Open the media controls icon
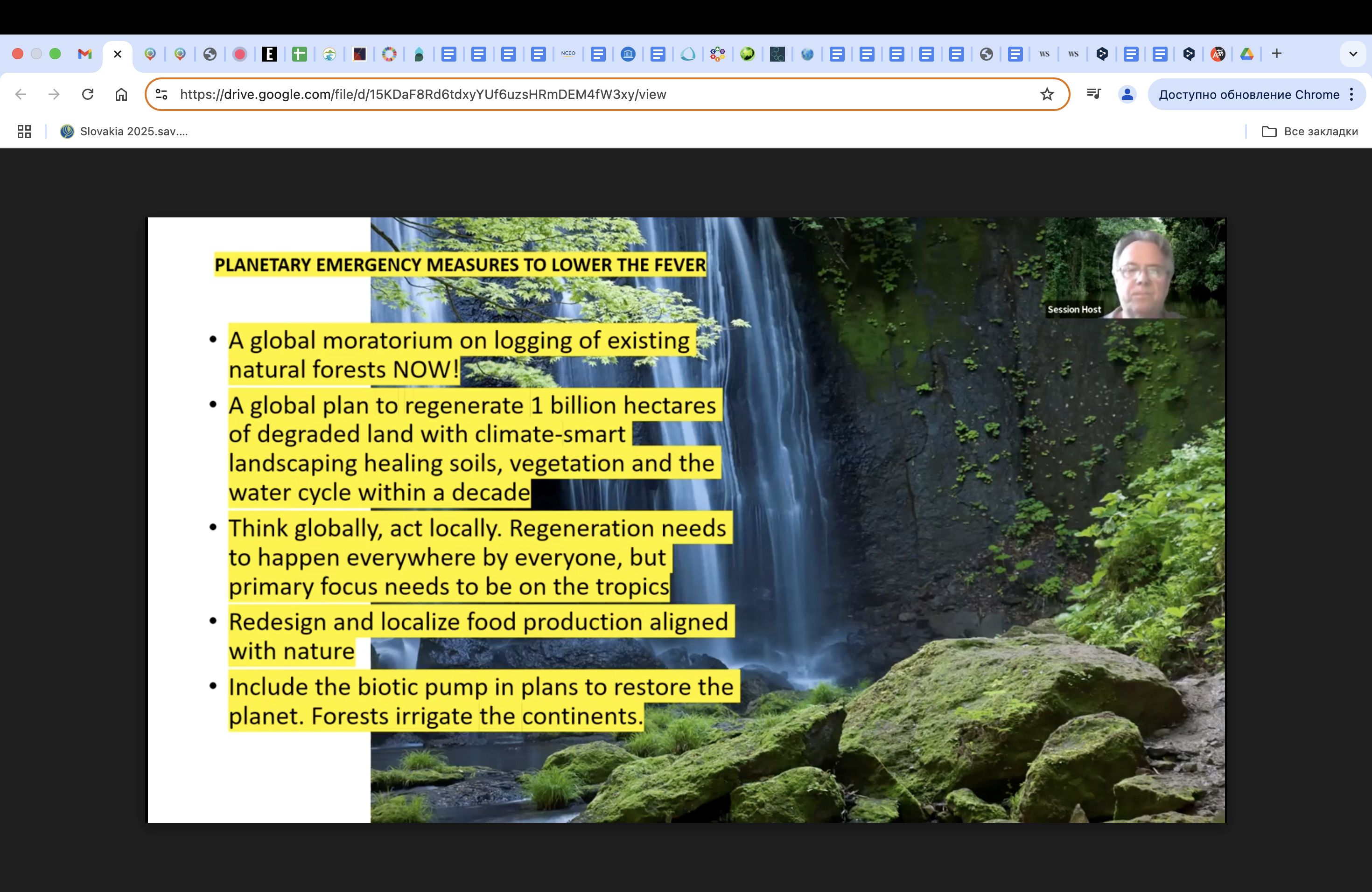 click(x=1093, y=94)
